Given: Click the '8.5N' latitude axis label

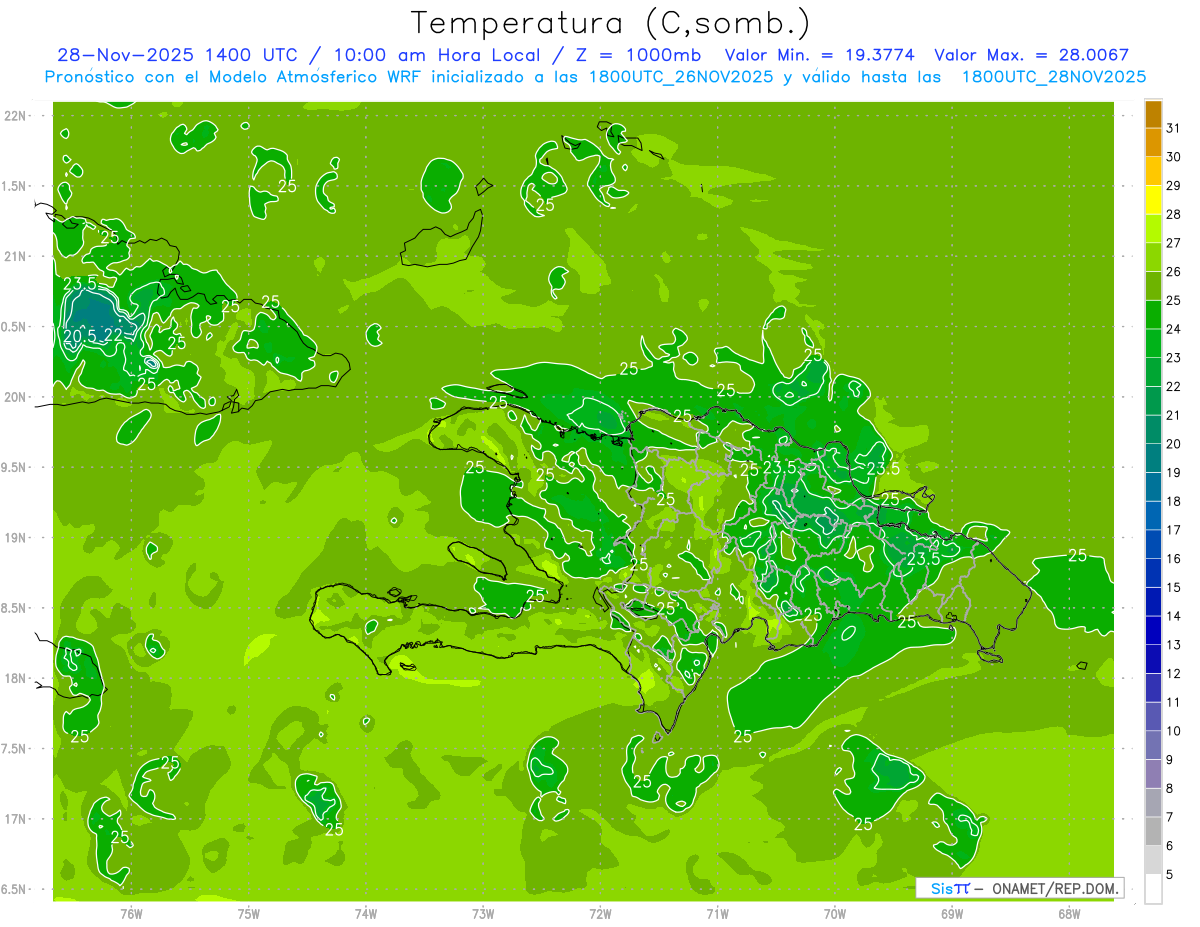Looking at the screenshot, I should (x=14, y=608).
